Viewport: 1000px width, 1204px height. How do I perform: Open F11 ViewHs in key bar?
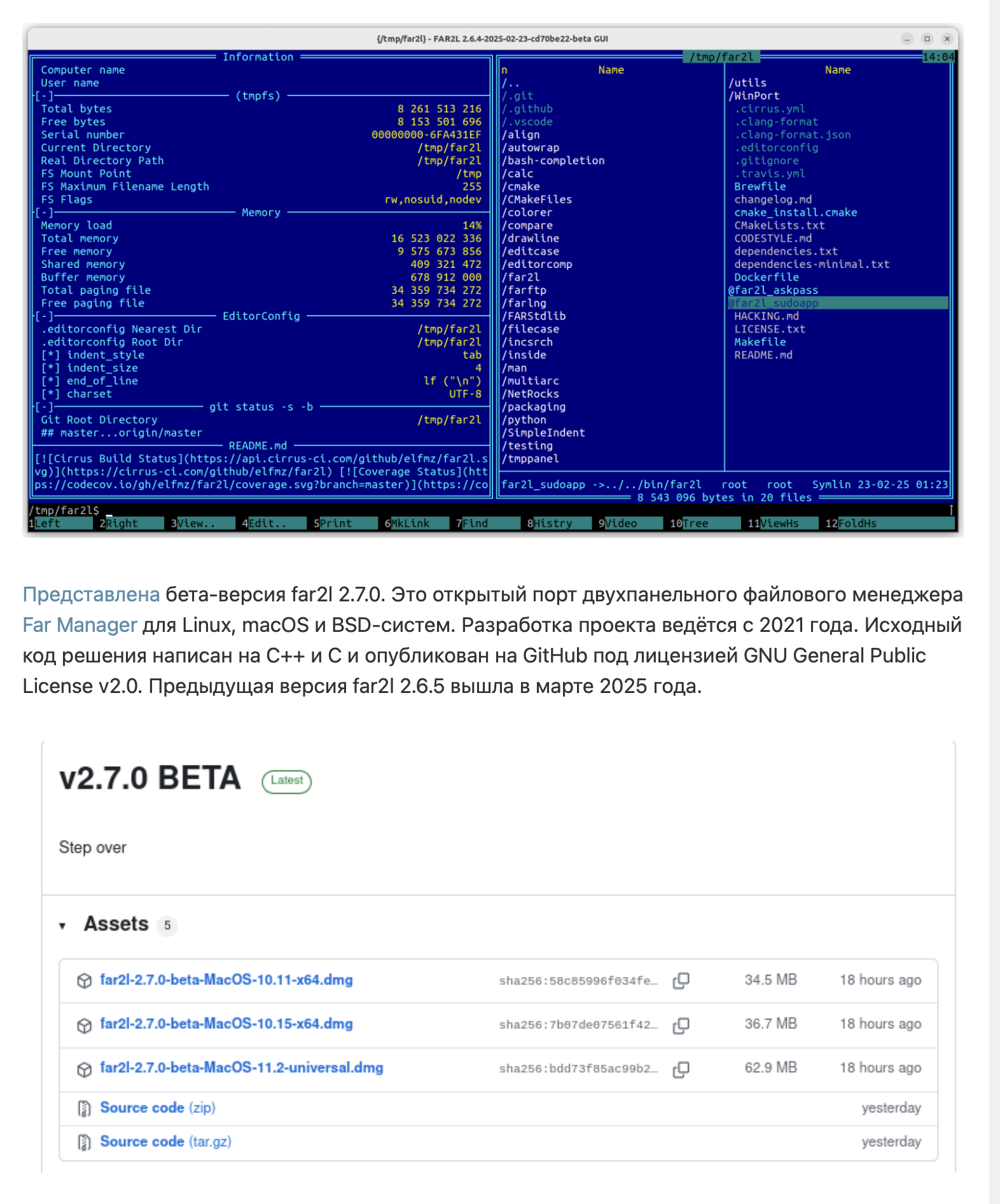(x=782, y=523)
